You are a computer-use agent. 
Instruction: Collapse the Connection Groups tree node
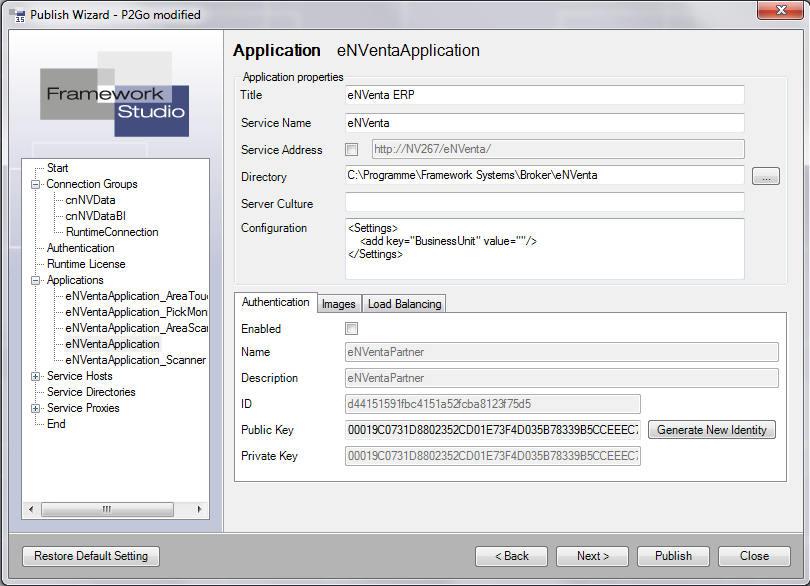36,184
